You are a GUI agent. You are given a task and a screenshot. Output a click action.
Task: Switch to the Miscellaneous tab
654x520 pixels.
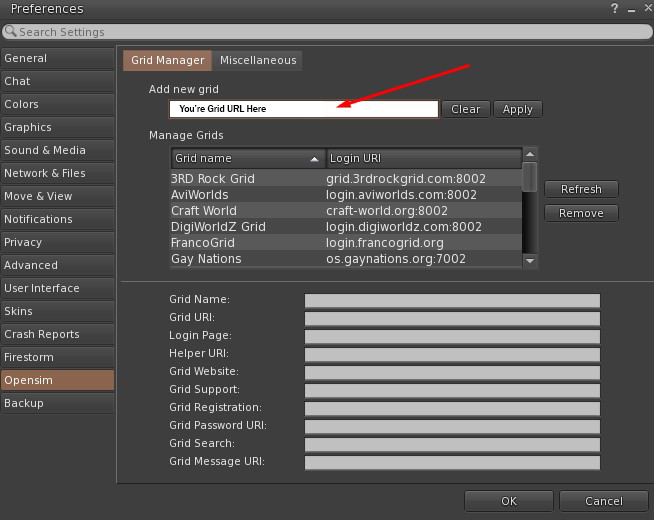point(258,60)
